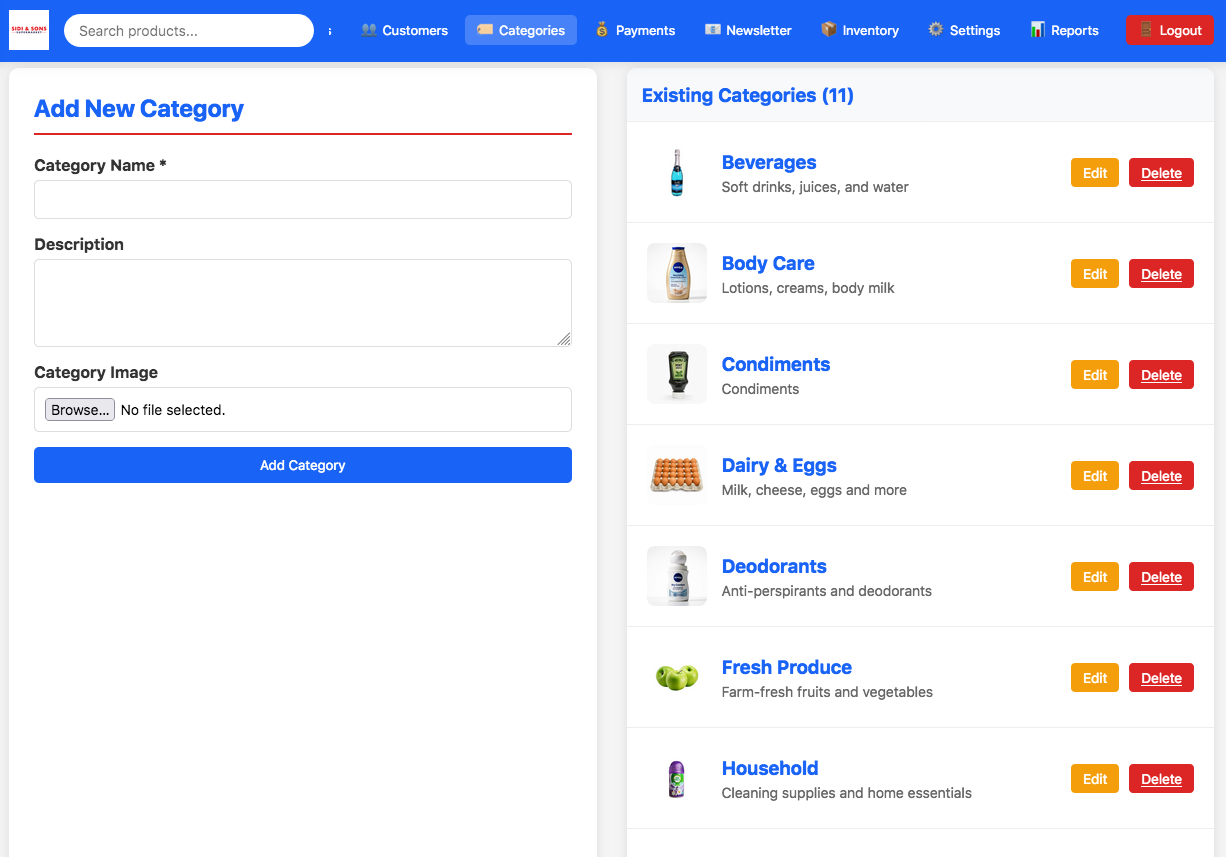Screen dimensions: 1226x857
Task: Click the Dairy & Eggs egg tray image
Action: (x=677, y=476)
